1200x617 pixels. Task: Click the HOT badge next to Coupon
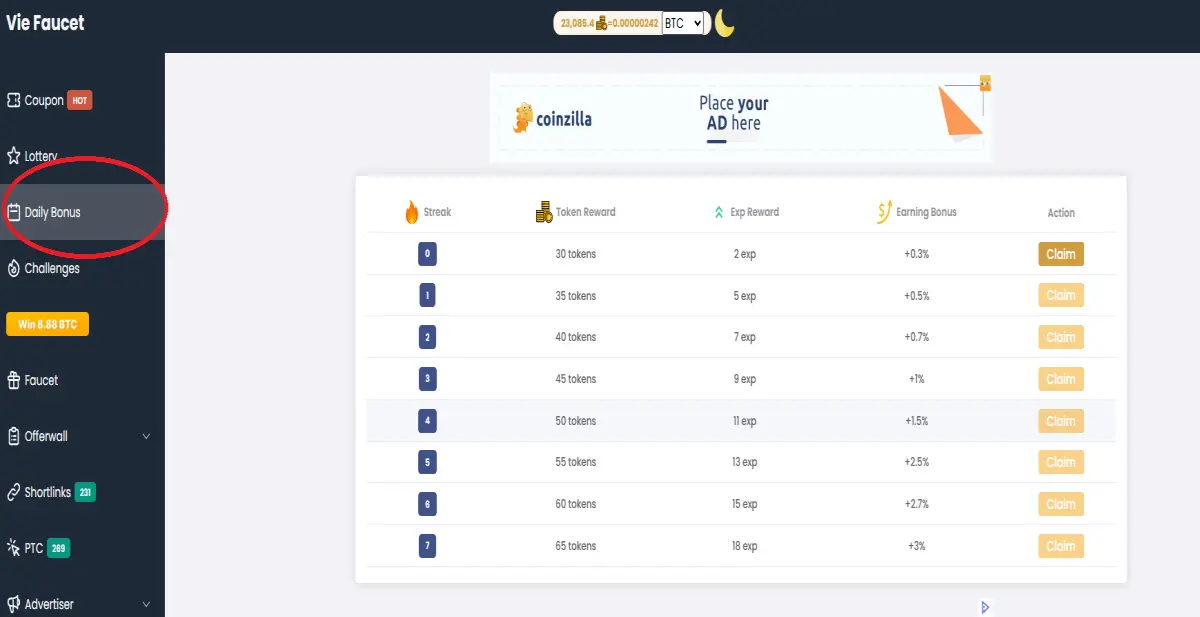tap(80, 100)
